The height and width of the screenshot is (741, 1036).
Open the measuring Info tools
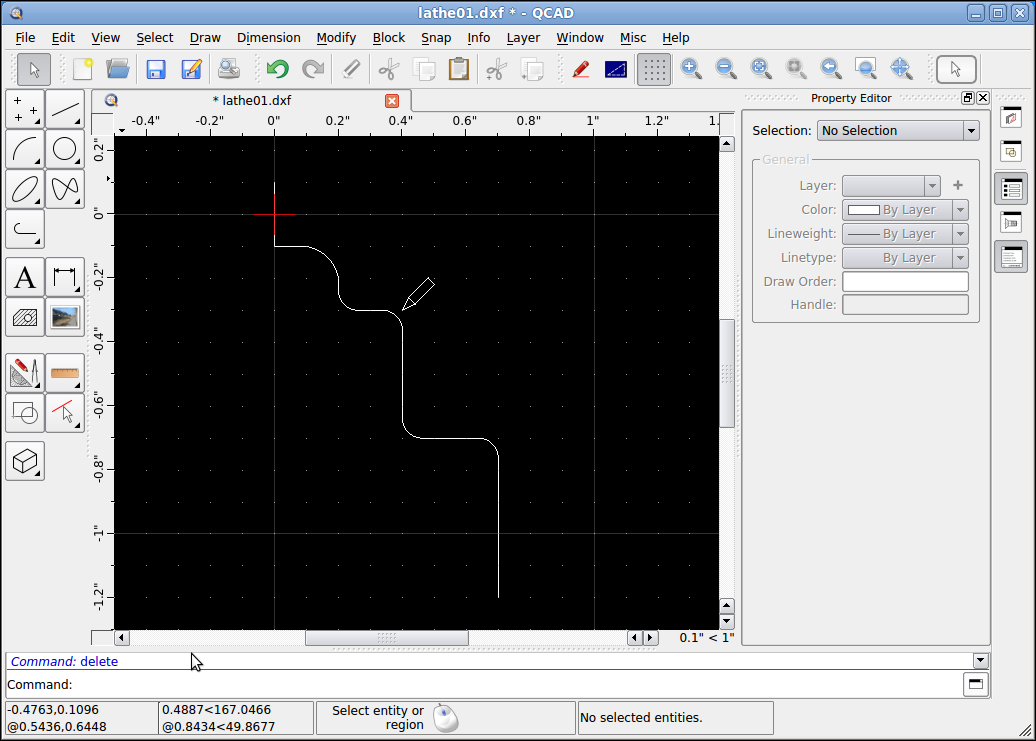pos(65,373)
